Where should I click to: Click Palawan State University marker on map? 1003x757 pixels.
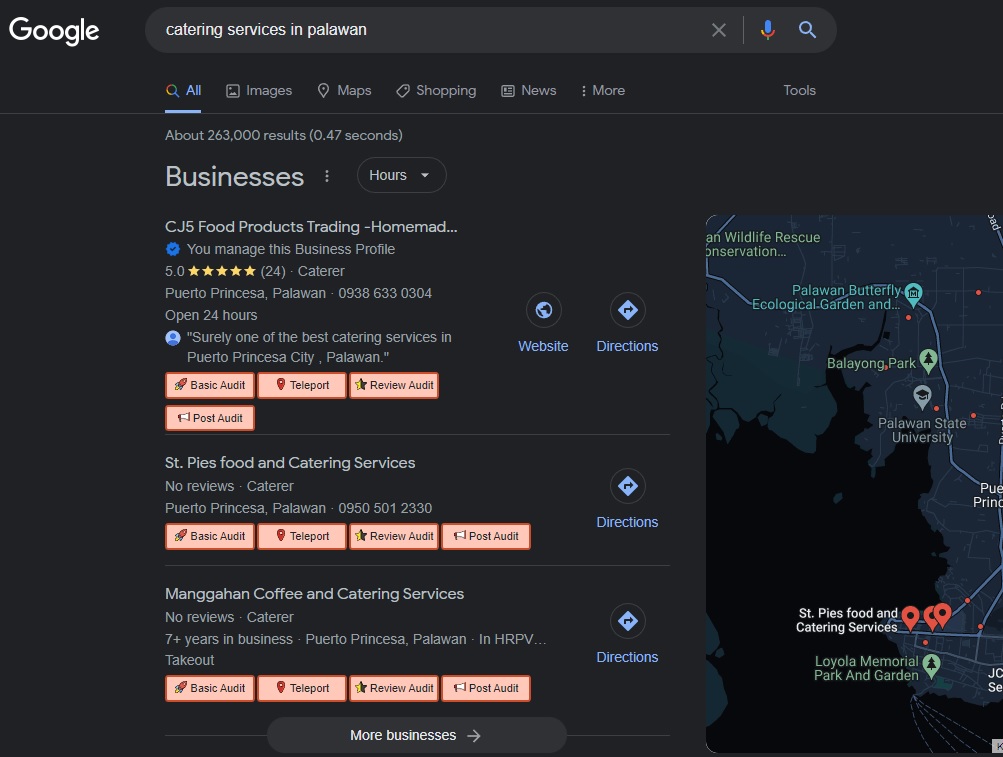tap(922, 396)
